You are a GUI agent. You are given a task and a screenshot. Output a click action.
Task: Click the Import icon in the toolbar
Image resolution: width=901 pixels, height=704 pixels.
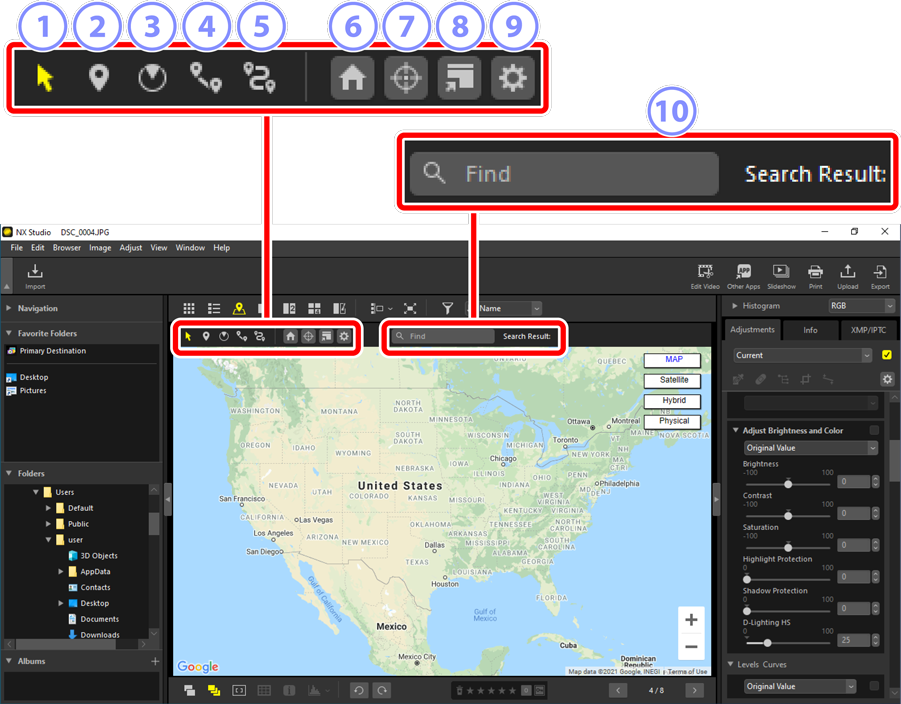(x=35, y=275)
